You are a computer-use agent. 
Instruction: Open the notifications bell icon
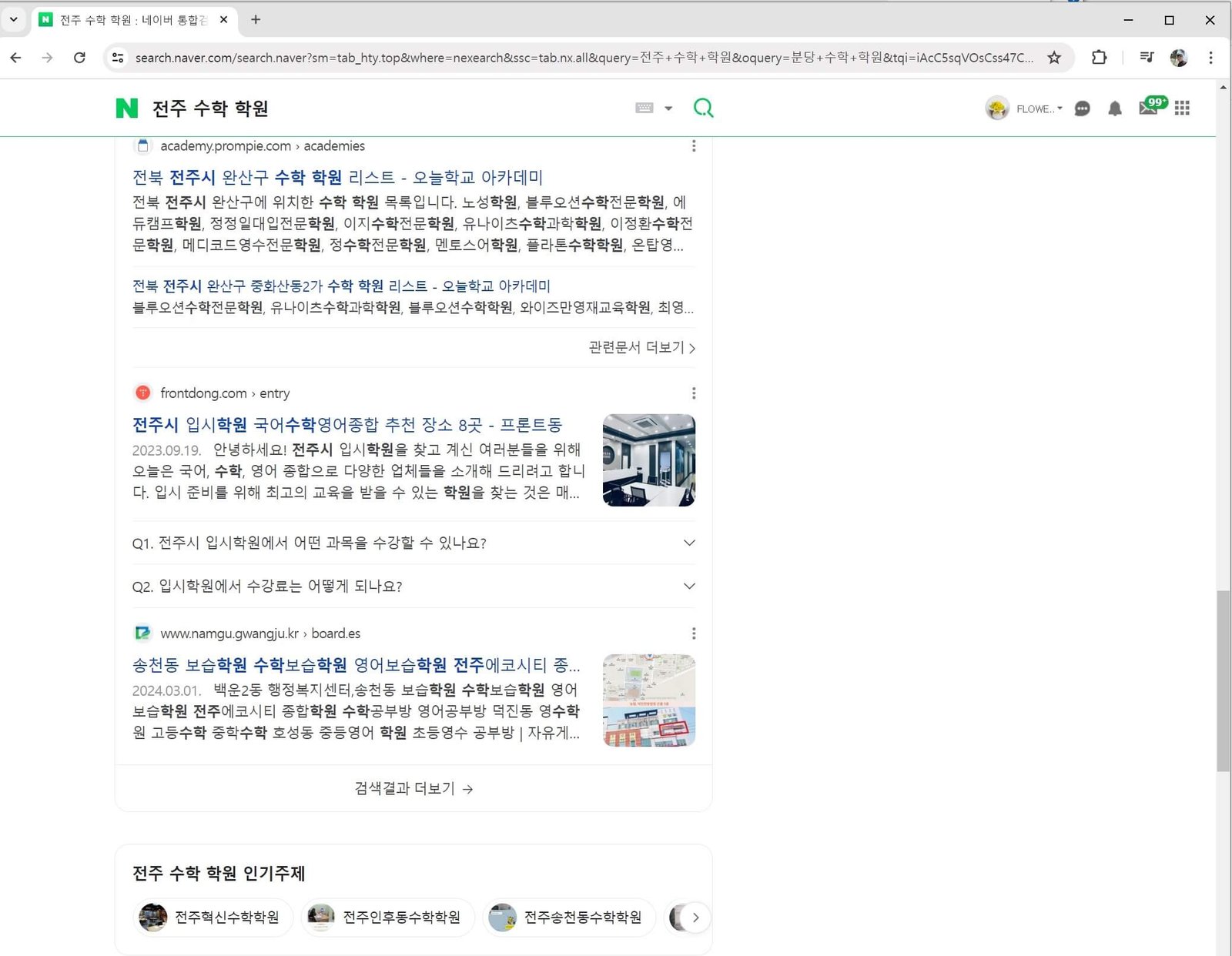pyautogui.click(x=1114, y=109)
